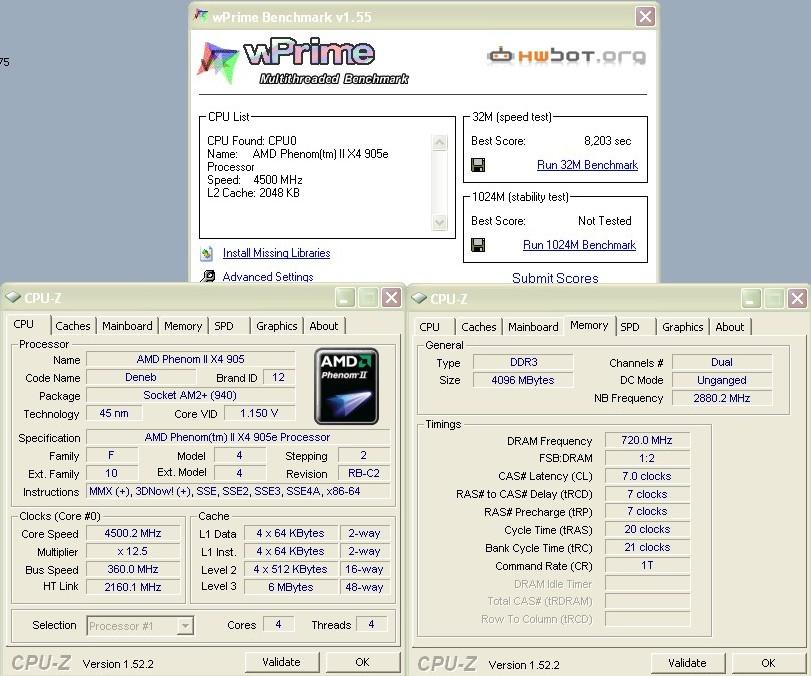This screenshot has width=811, height=676.
Task: Click the Code Name value Deneb
Action: pos(141,377)
